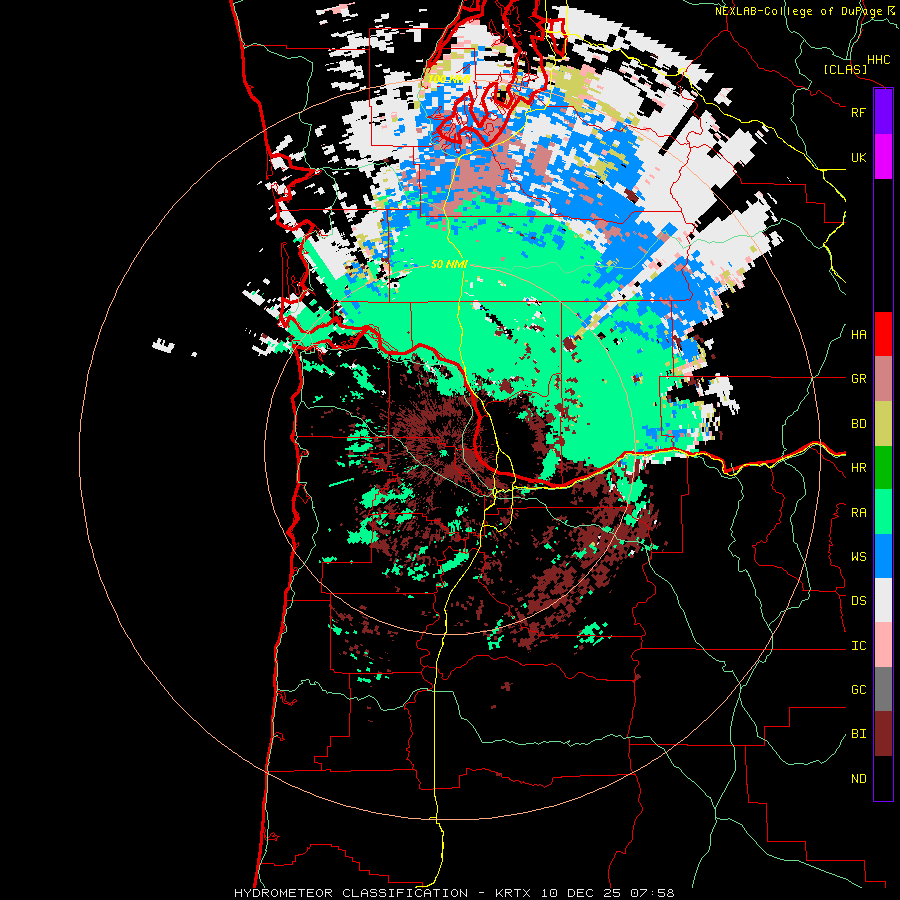
Task: Click the WS legend label
Action: (858, 557)
